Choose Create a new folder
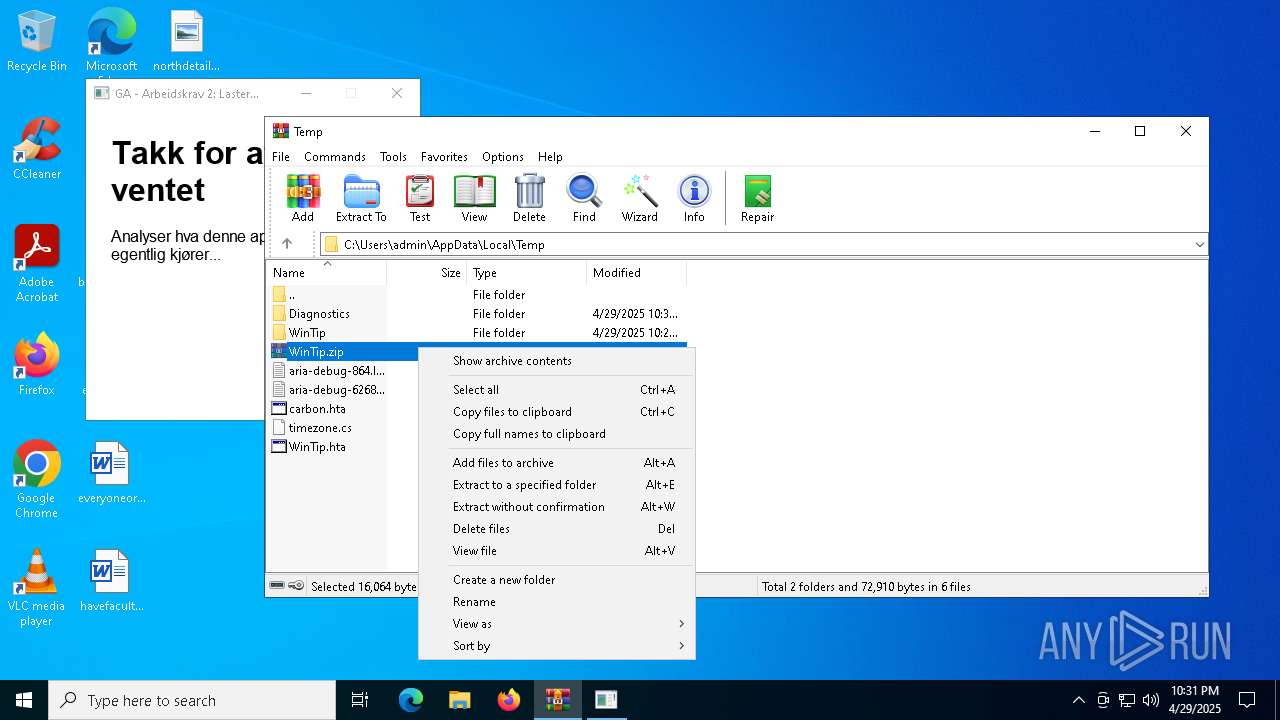This screenshot has height=720, width=1280. coord(556,580)
